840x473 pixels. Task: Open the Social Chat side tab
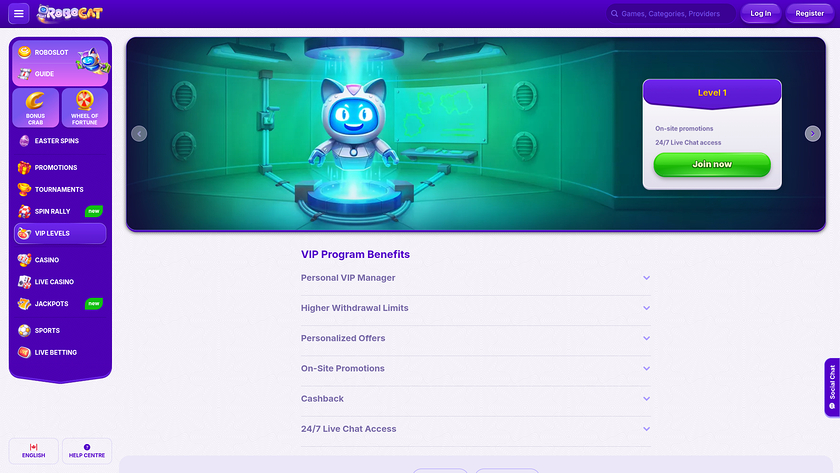(x=832, y=387)
